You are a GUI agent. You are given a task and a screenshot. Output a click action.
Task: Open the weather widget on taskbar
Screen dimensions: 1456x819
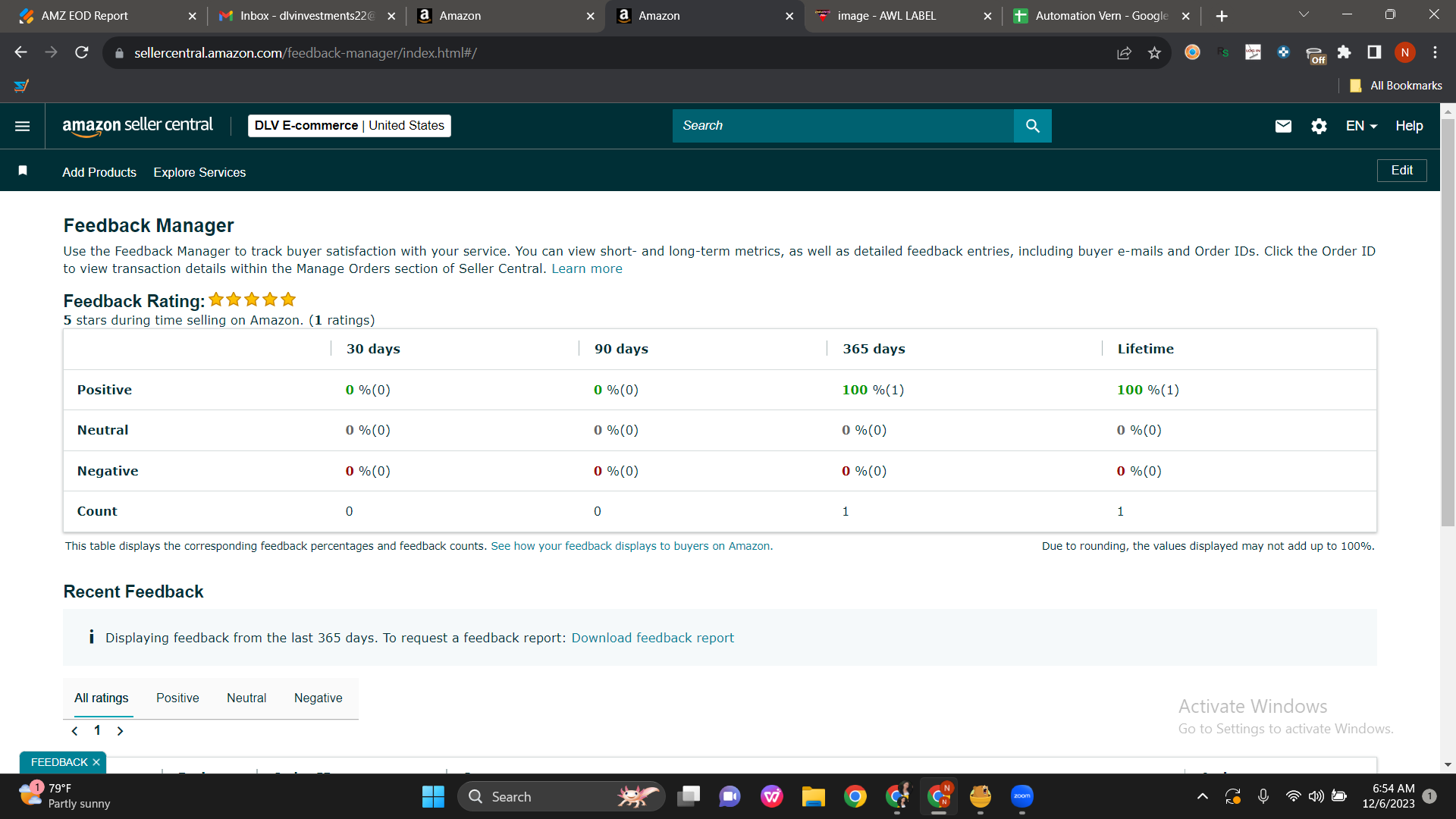tap(64, 796)
